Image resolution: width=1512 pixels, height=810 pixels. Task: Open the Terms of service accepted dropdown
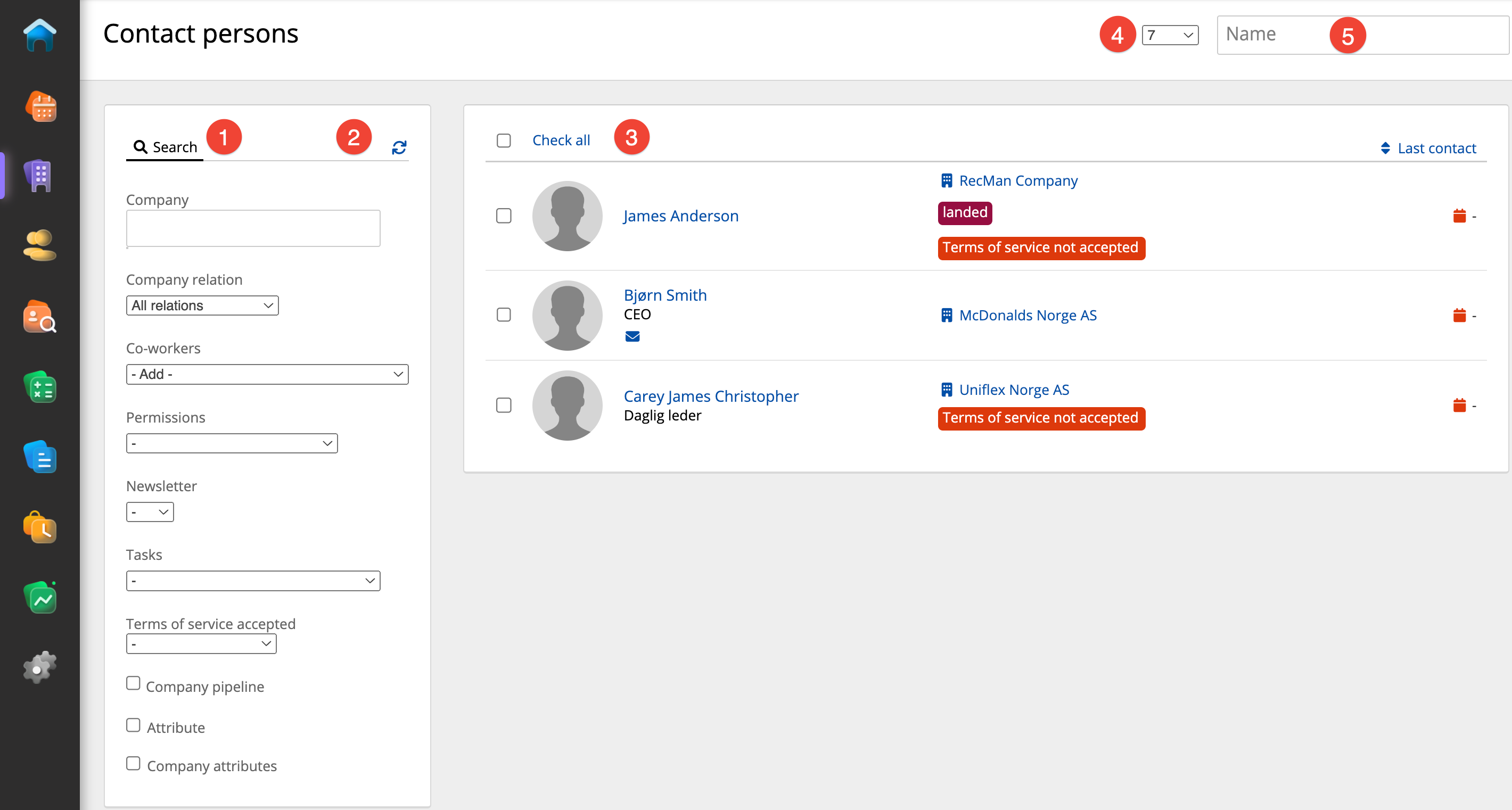(x=201, y=644)
